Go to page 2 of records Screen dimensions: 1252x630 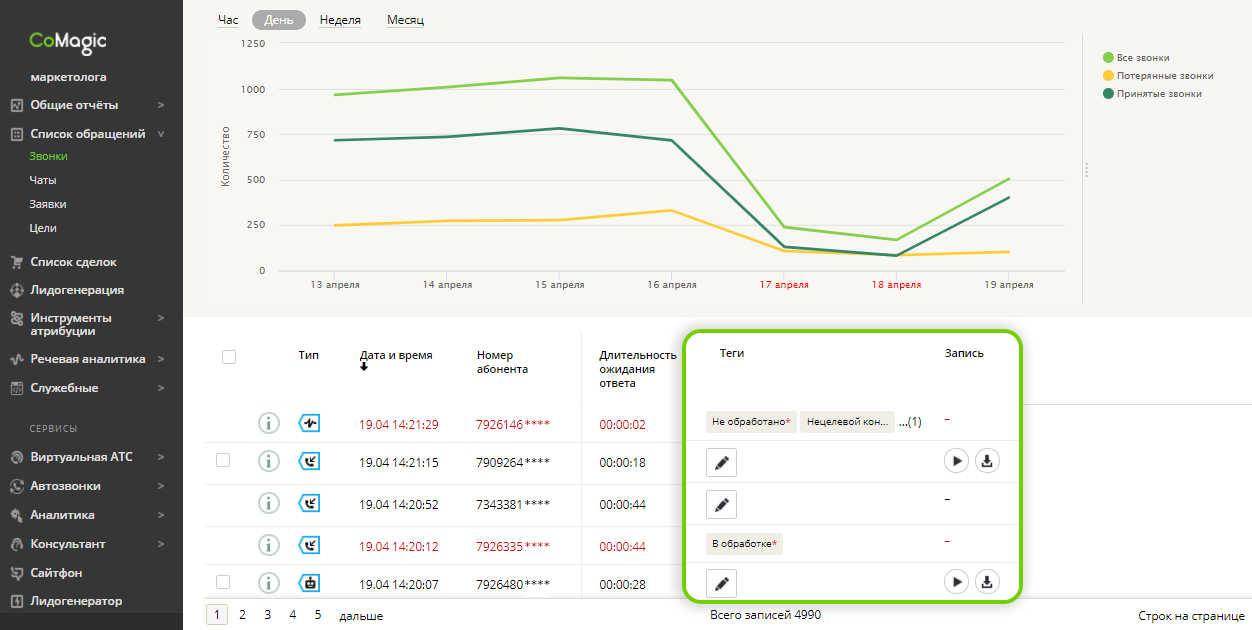pos(243,615)
